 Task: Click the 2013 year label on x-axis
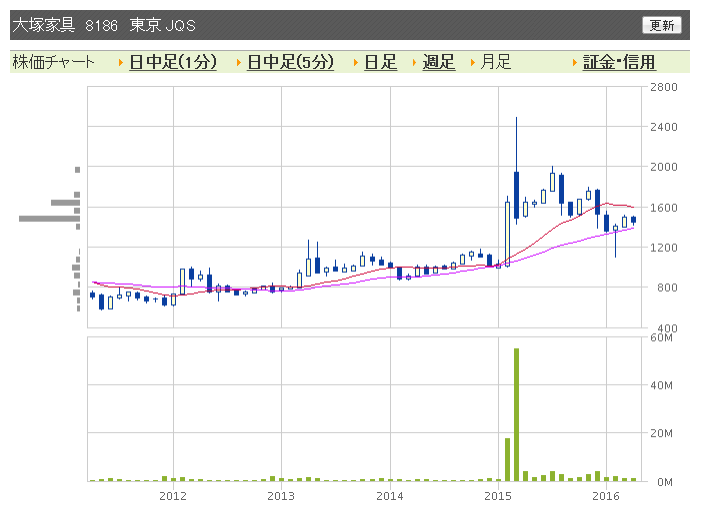click(281, 496)
